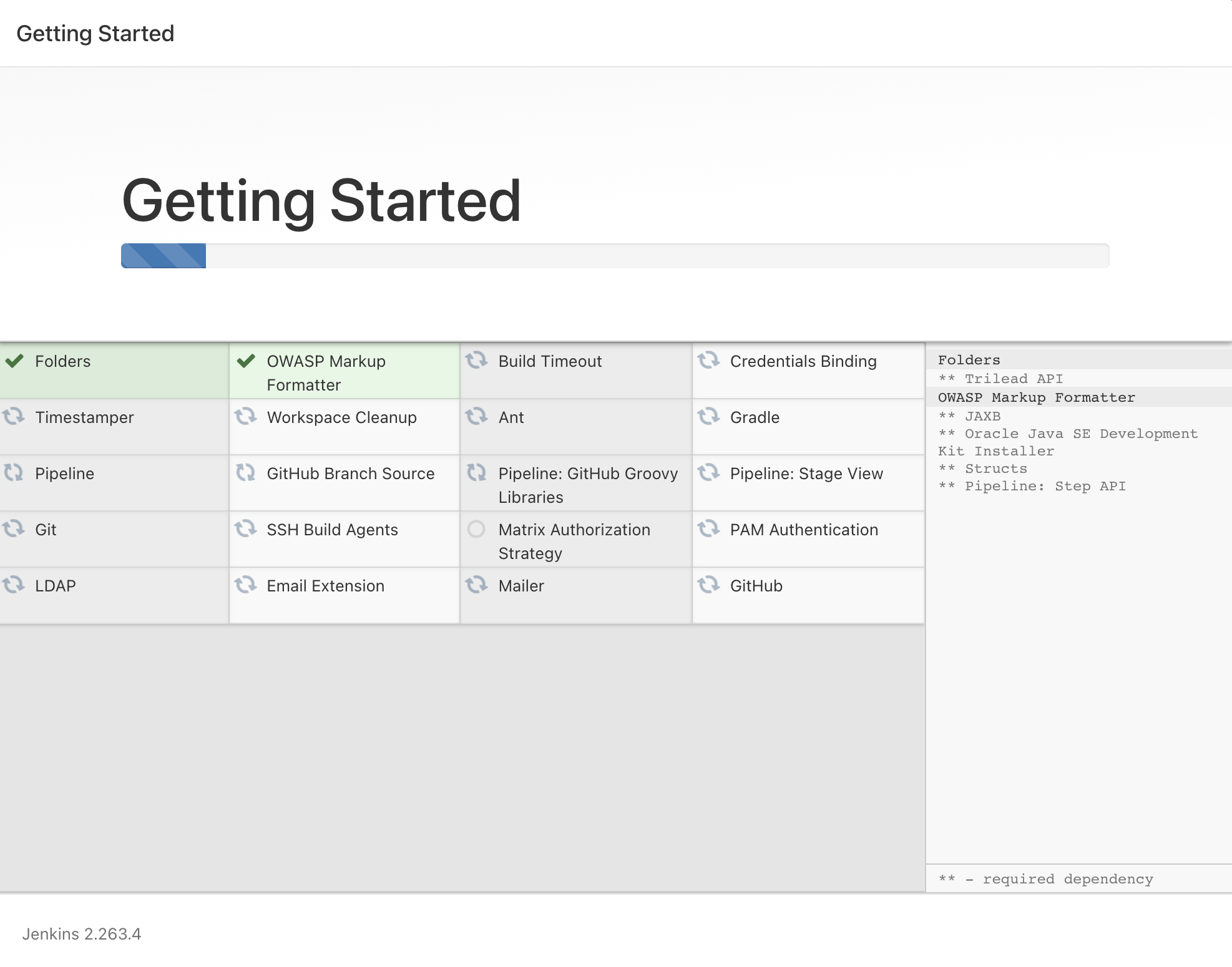Click the installation progress bar
1232x967 pixels.
coord(615,256)
